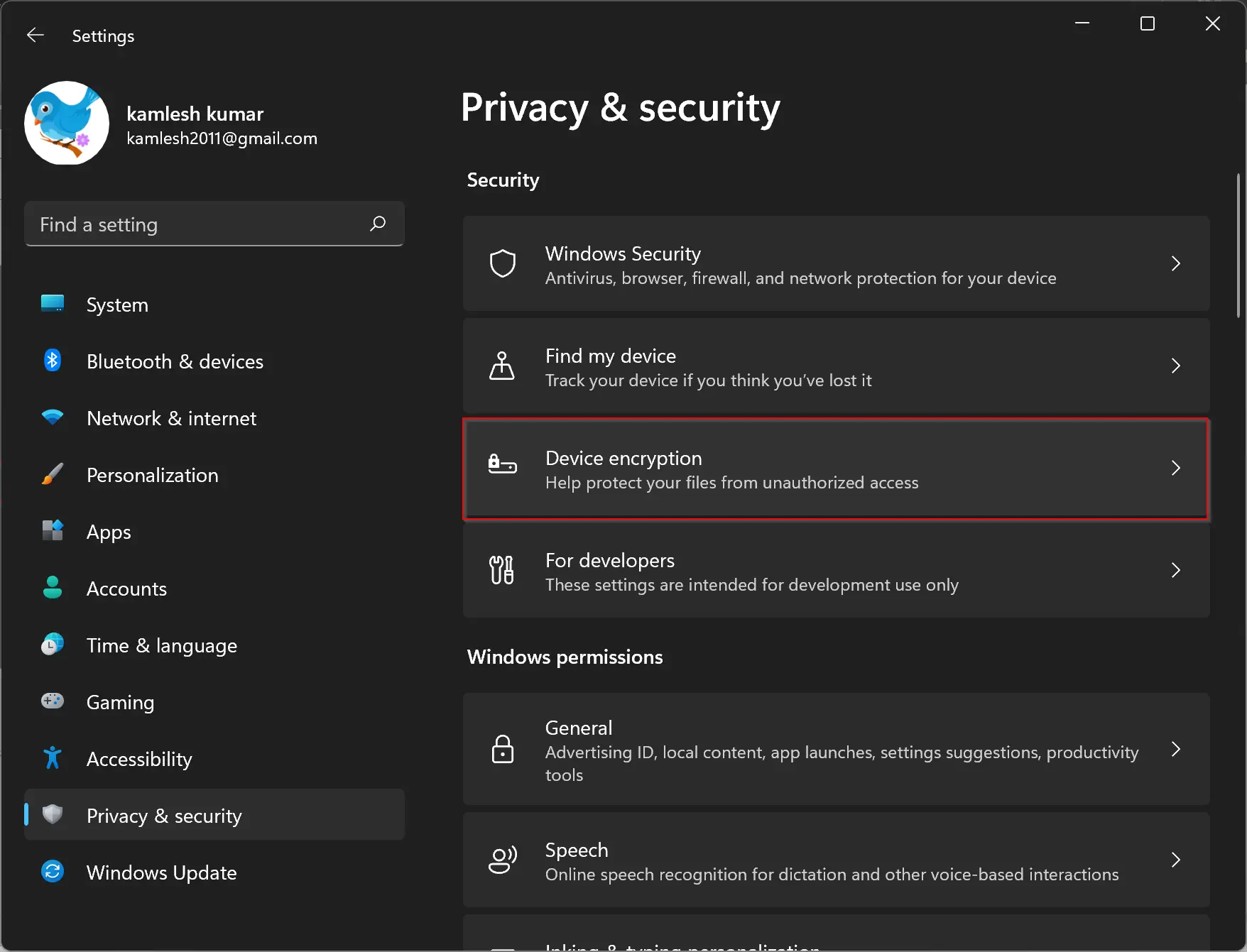Click the Speech recognition icon
The height and width of the screenshot is (952, 1247).
pos(502,860)
